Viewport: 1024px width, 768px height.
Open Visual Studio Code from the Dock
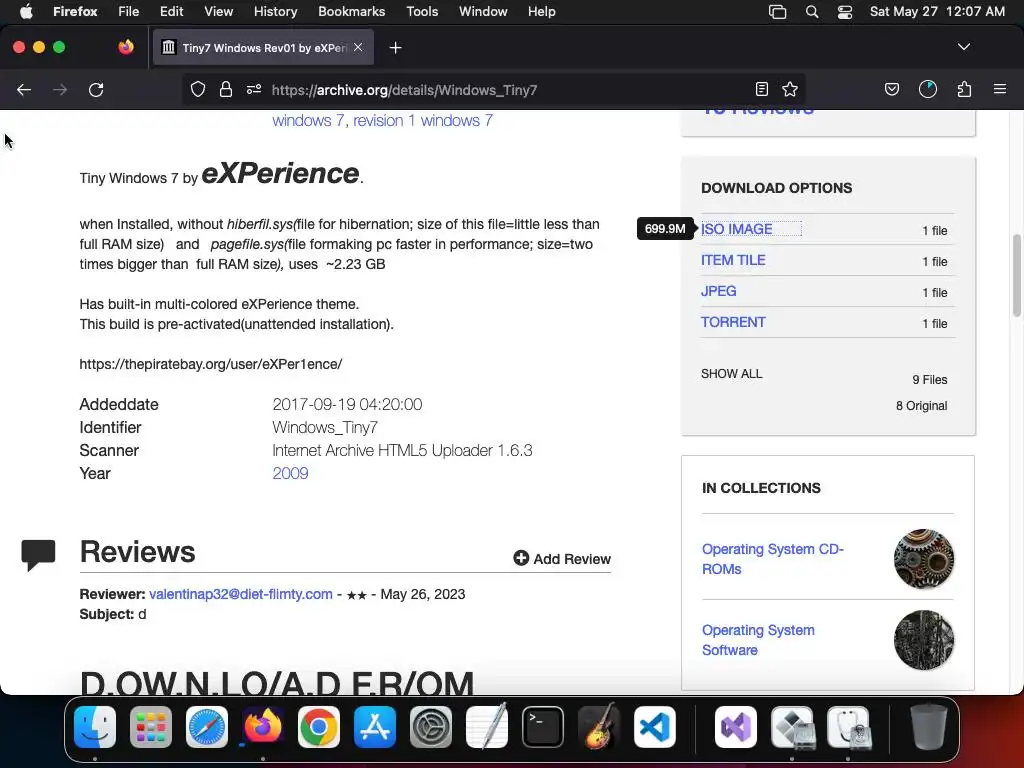click(655, 727)
